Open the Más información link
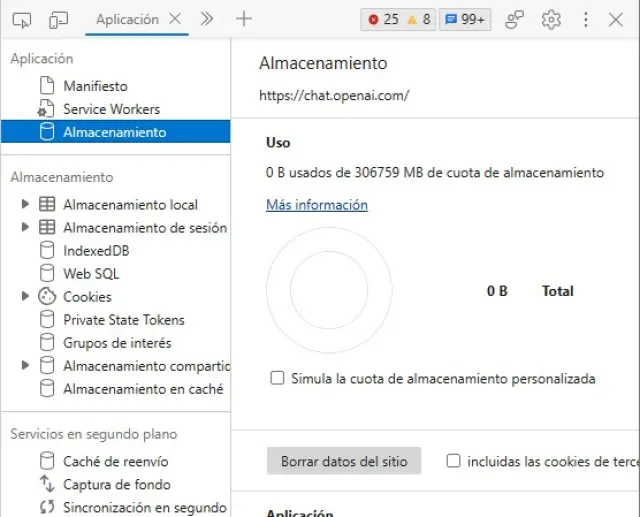This screenshot has height=517, width=640. pos(317,205)
